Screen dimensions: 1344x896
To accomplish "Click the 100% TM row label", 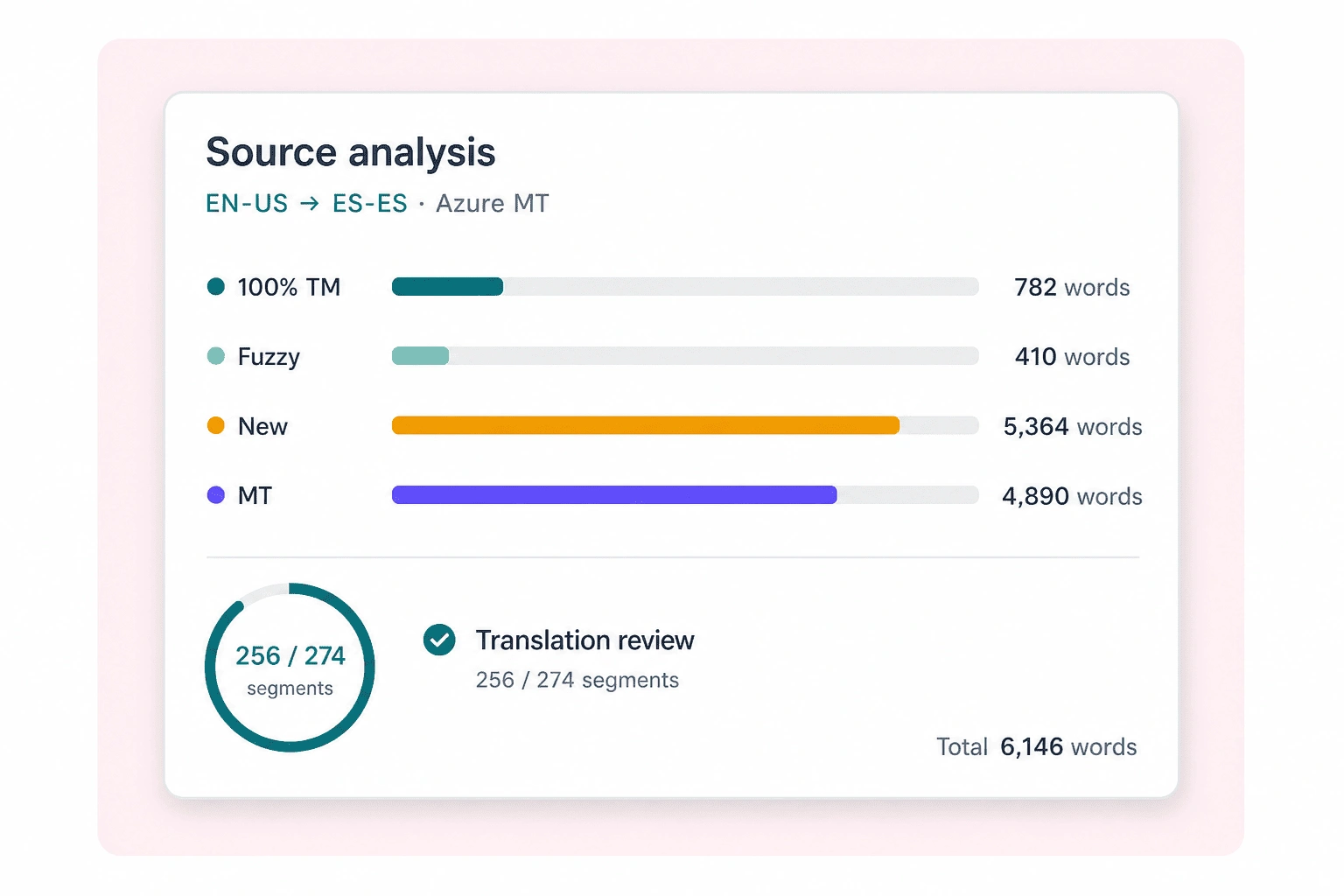I will tap(289, 287).
